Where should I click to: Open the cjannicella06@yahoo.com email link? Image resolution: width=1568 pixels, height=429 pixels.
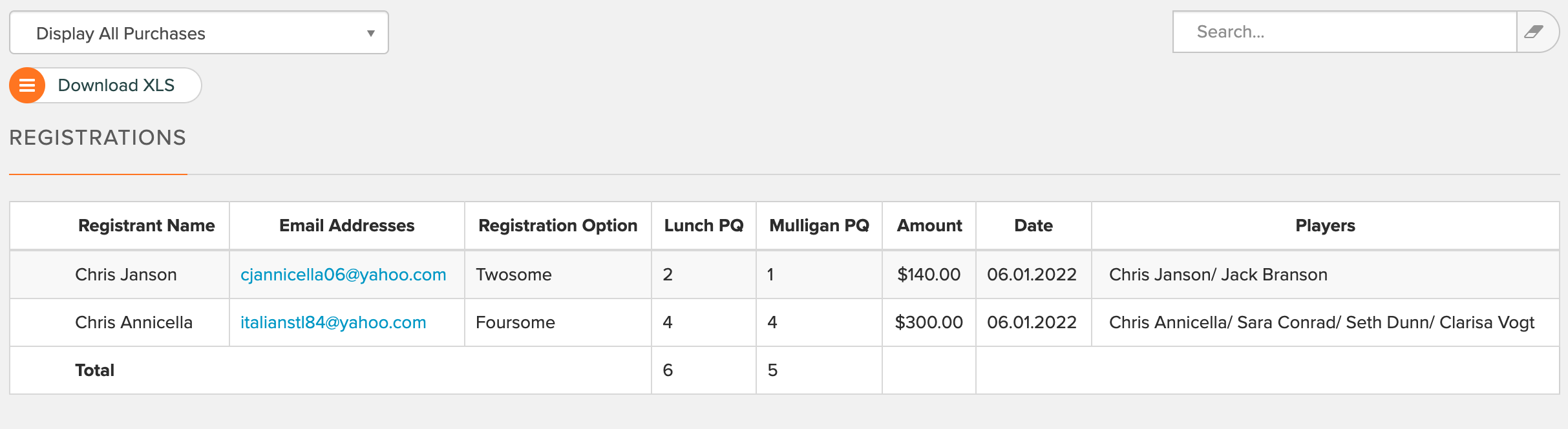point(343,275)
